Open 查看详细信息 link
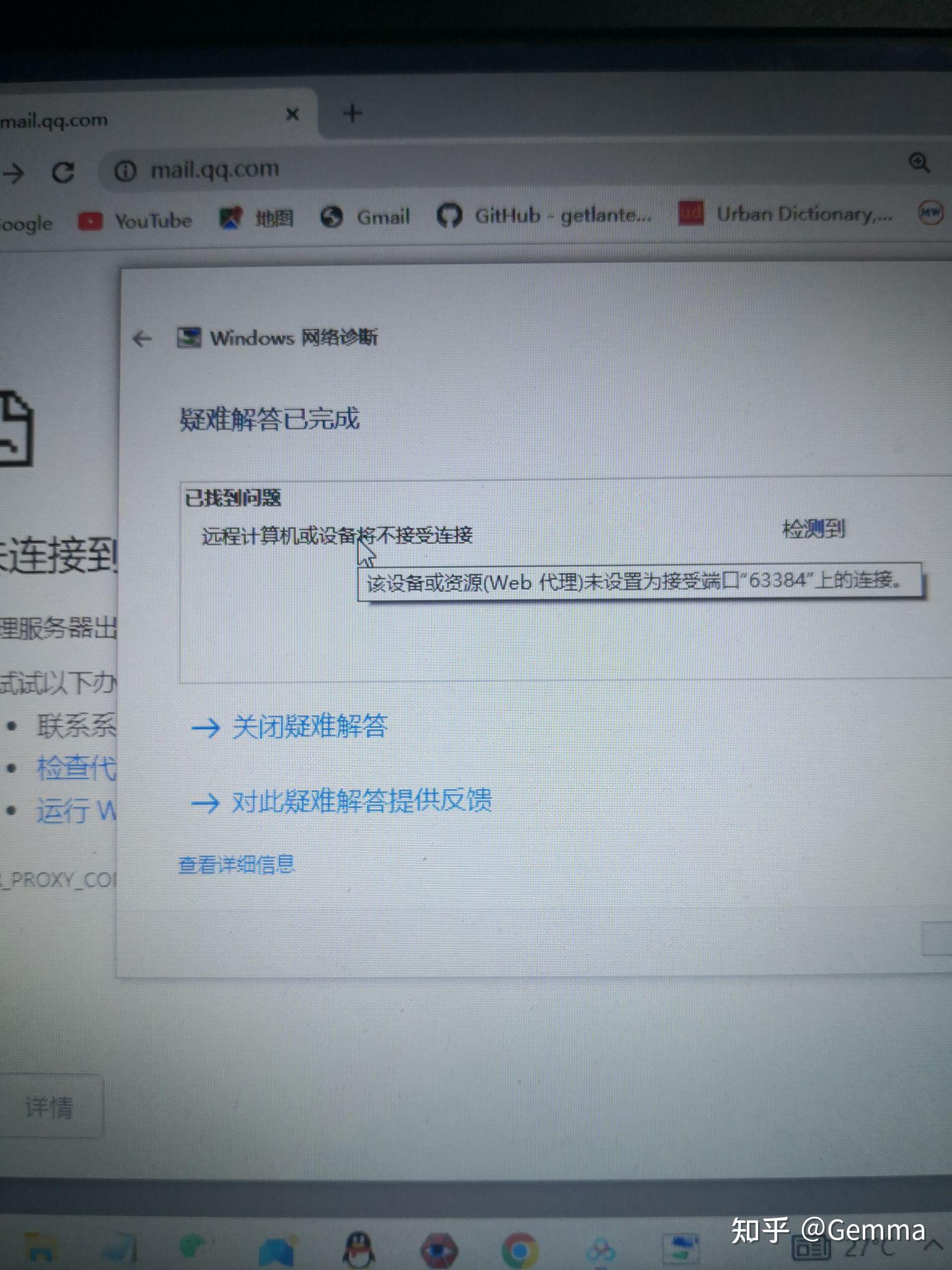 pyautogui.click(x=237, y=864)
